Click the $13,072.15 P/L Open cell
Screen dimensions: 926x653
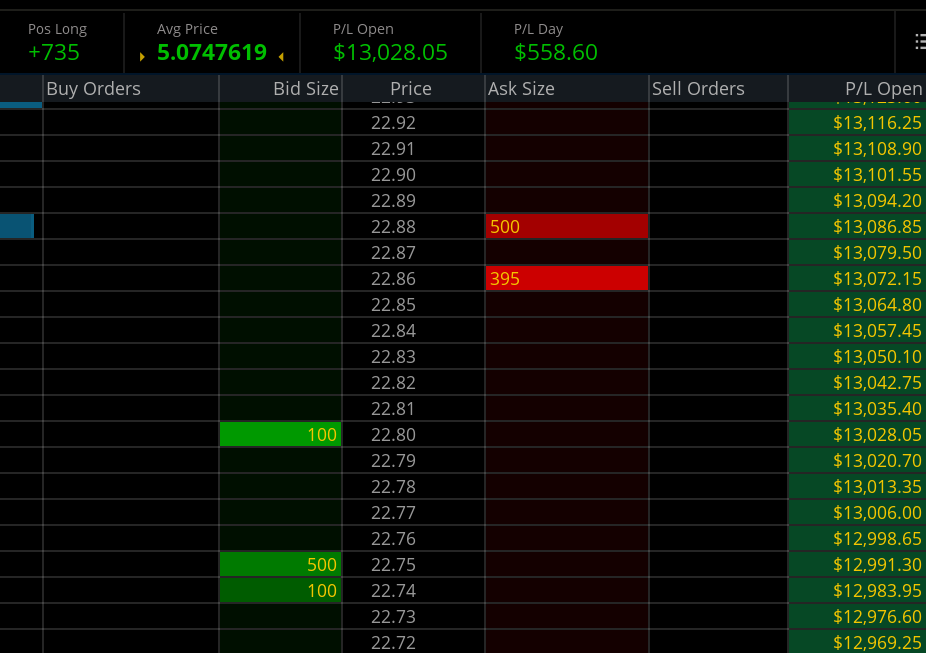857,279
